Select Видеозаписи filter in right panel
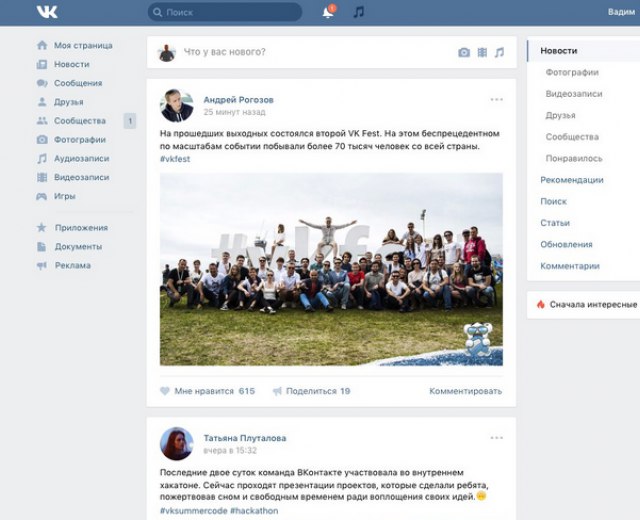640x520 pixels. [574, 93]
